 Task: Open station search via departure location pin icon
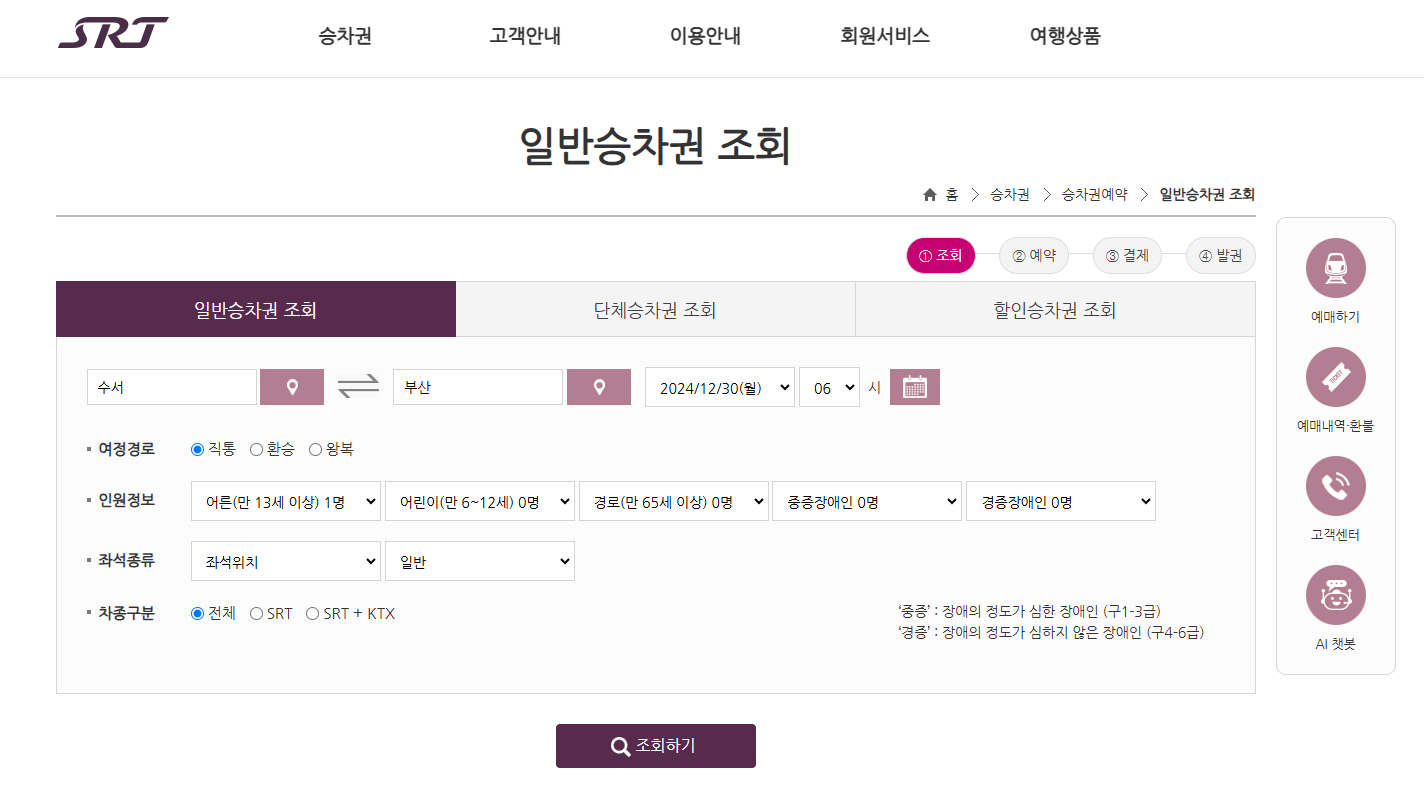point(291,386)
